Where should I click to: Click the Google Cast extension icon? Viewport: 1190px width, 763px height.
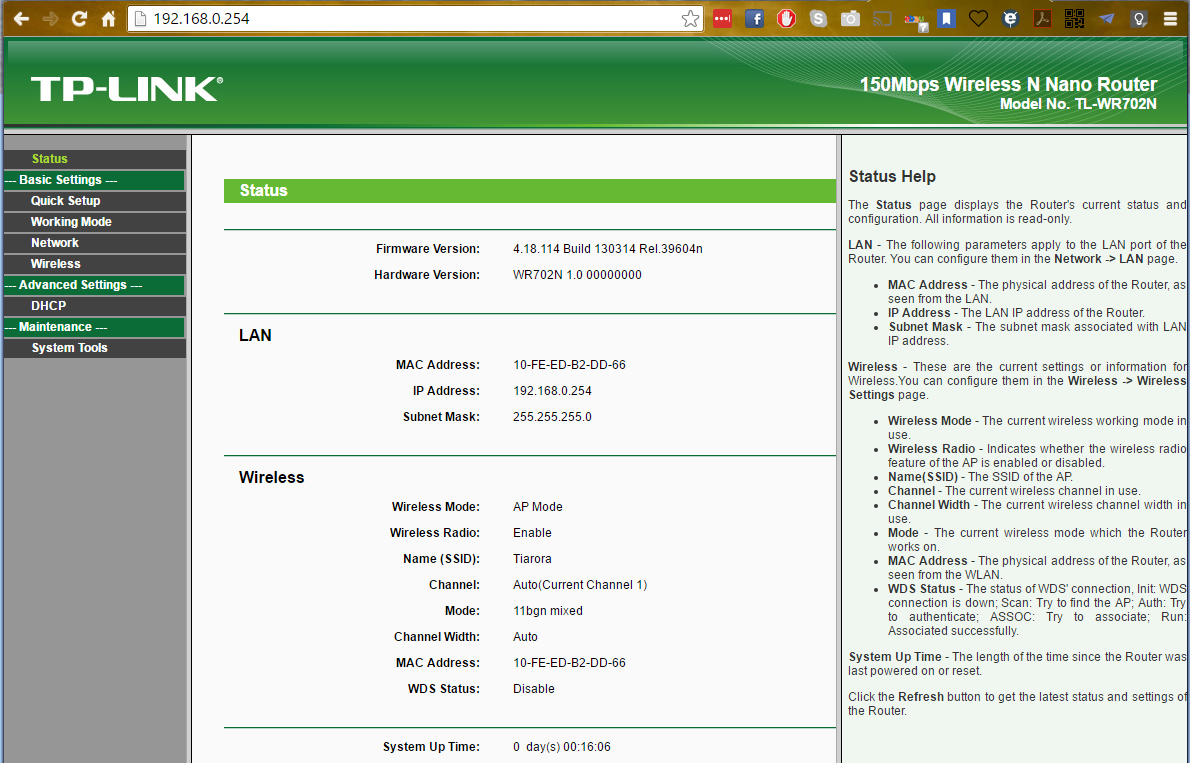[x=882, y=19]
